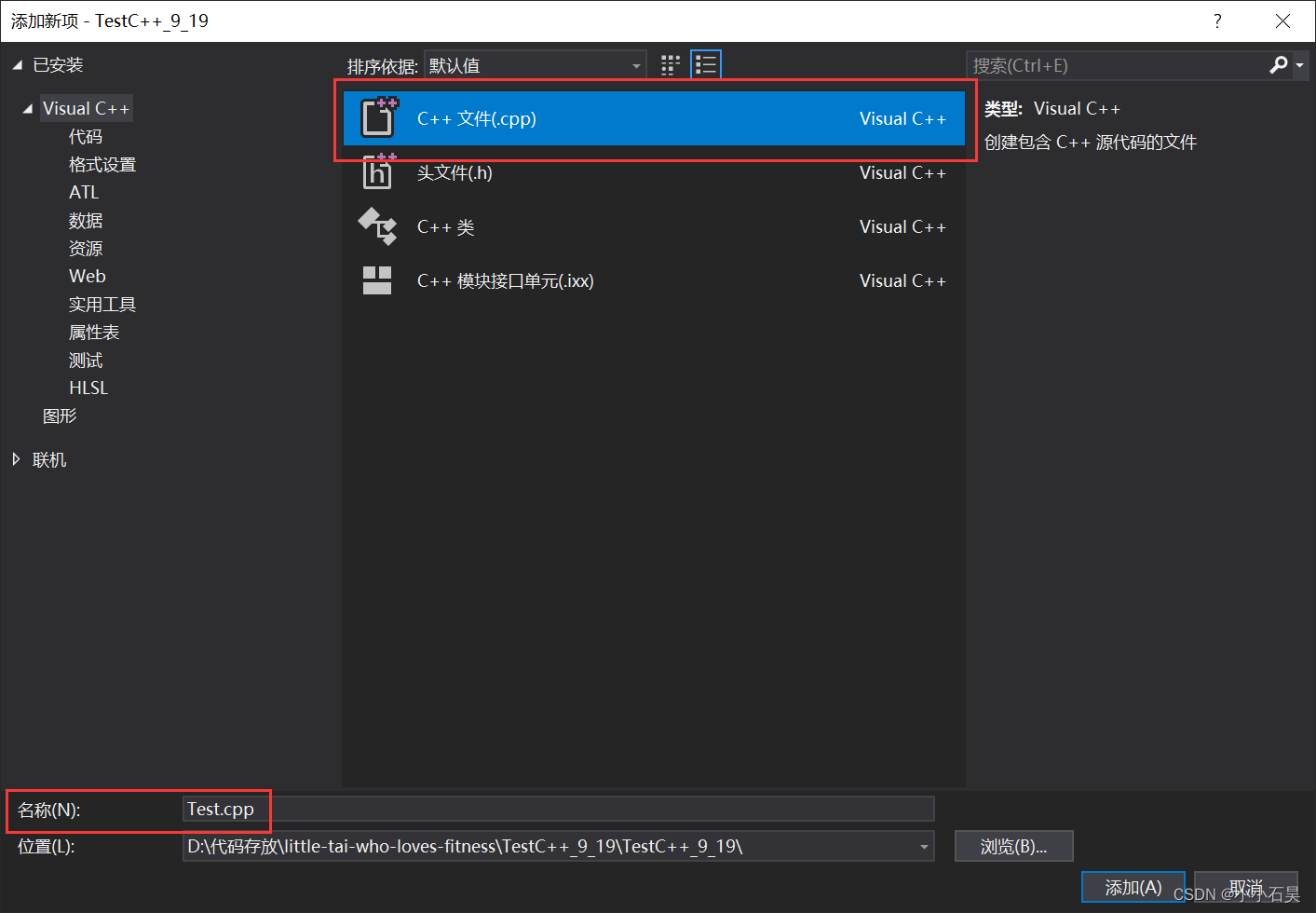Select the 代码 category

tap(86, 137)
